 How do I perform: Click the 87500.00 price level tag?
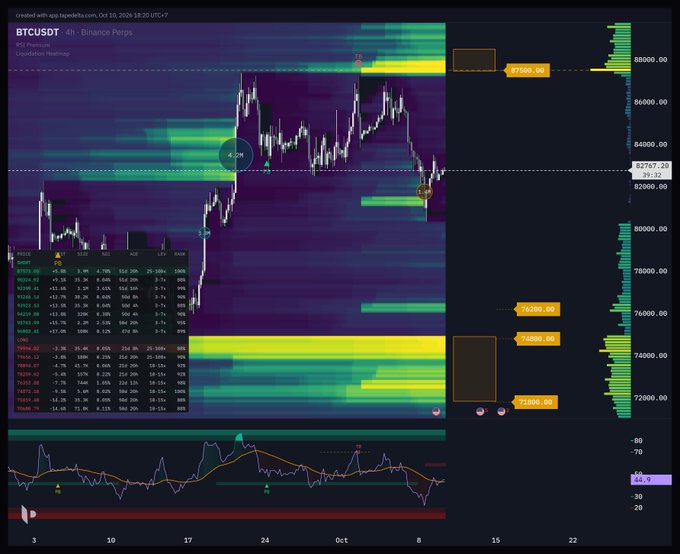[527, 70]
